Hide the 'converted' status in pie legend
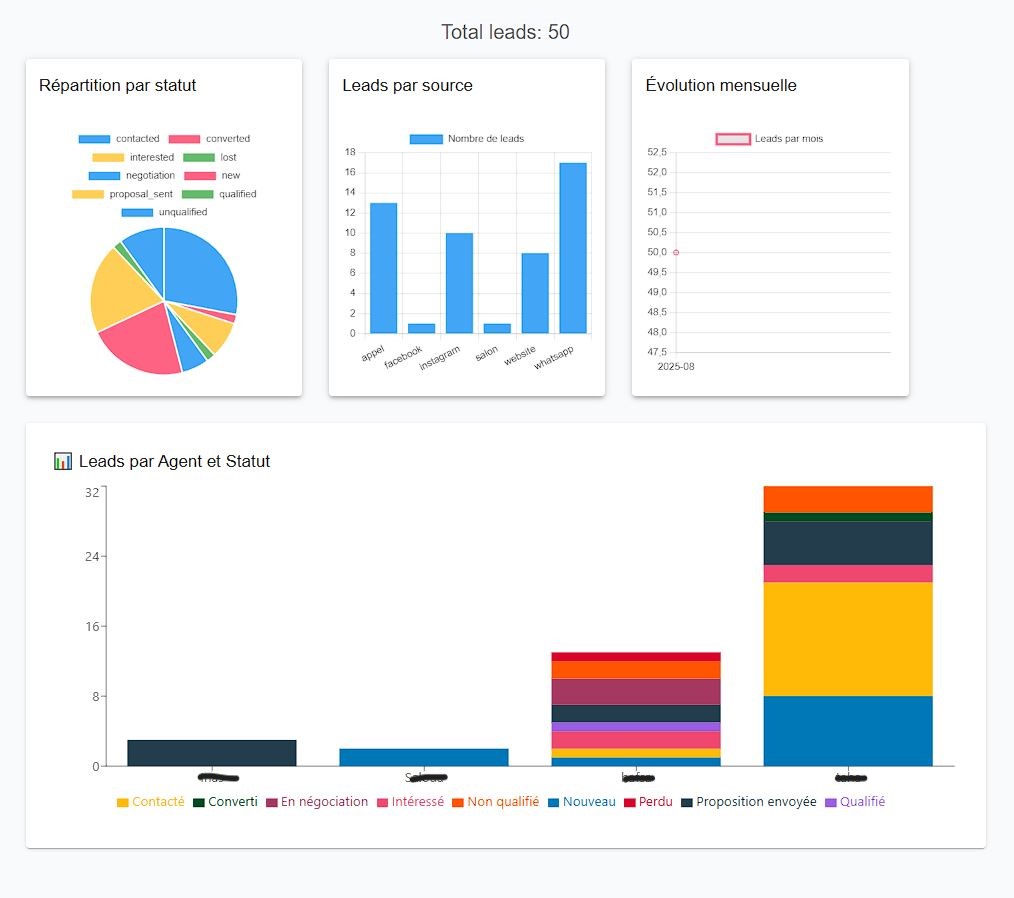Viewport: 1014px width, 898px height. pos(209,139)
